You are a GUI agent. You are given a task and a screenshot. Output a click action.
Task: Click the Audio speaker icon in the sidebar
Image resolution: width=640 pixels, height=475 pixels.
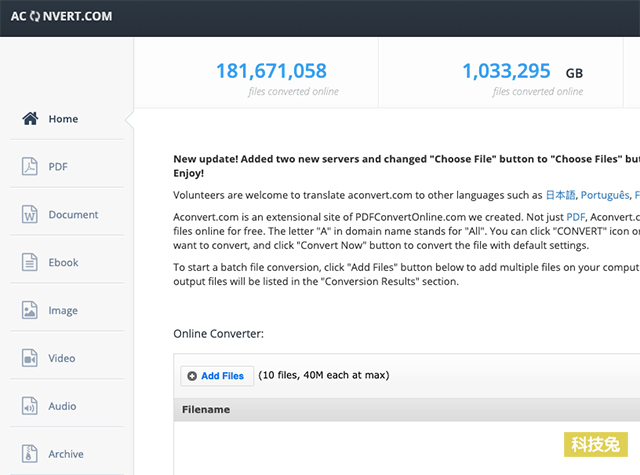(x=29, y=406)
